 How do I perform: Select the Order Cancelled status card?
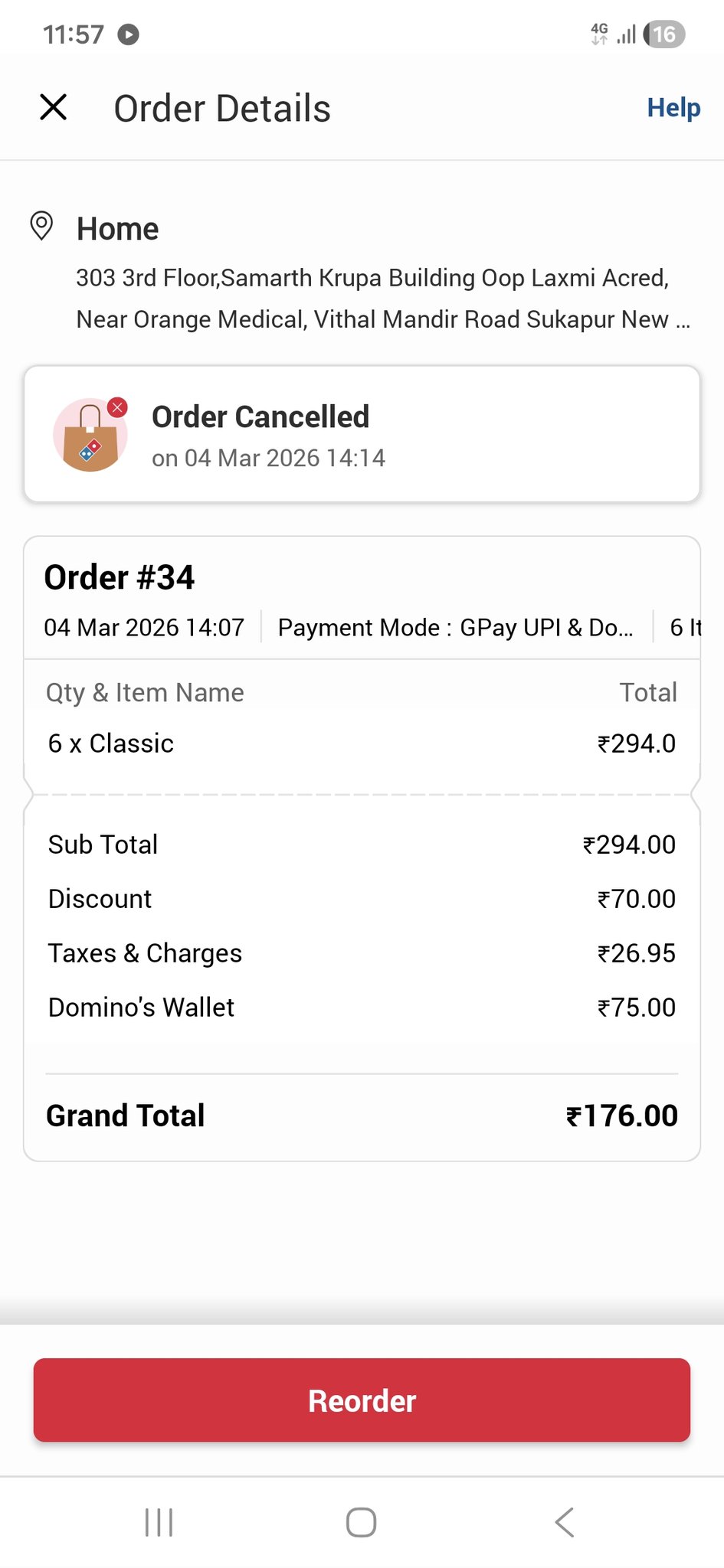click(362, 434)
